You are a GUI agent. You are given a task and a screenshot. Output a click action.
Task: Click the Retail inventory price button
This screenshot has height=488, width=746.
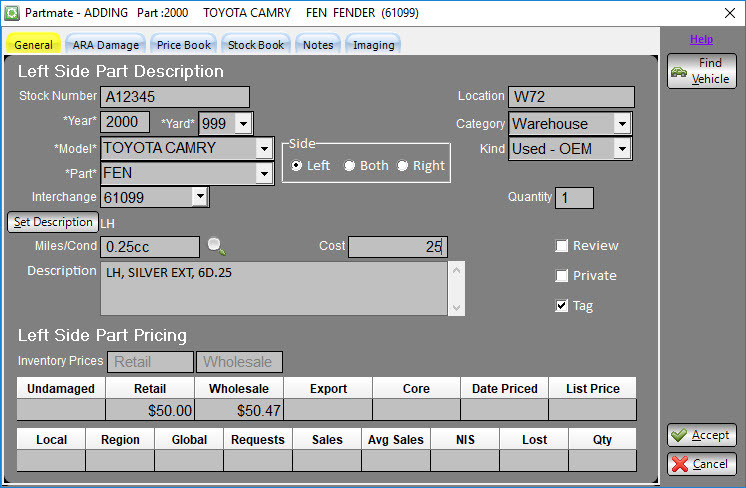[x=150, y=362]
